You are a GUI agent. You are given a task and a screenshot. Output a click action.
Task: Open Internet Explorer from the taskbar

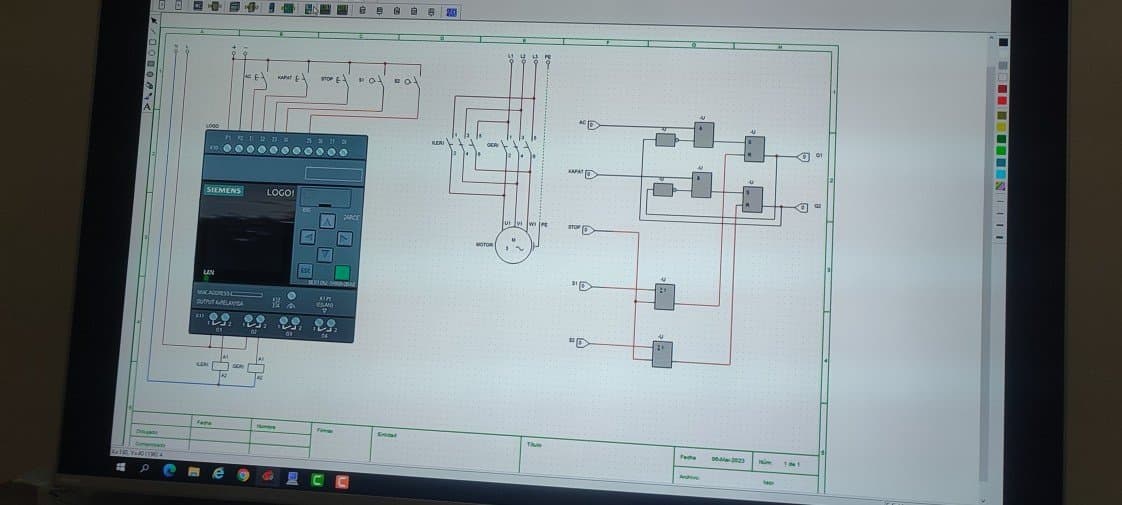(218, 474)
